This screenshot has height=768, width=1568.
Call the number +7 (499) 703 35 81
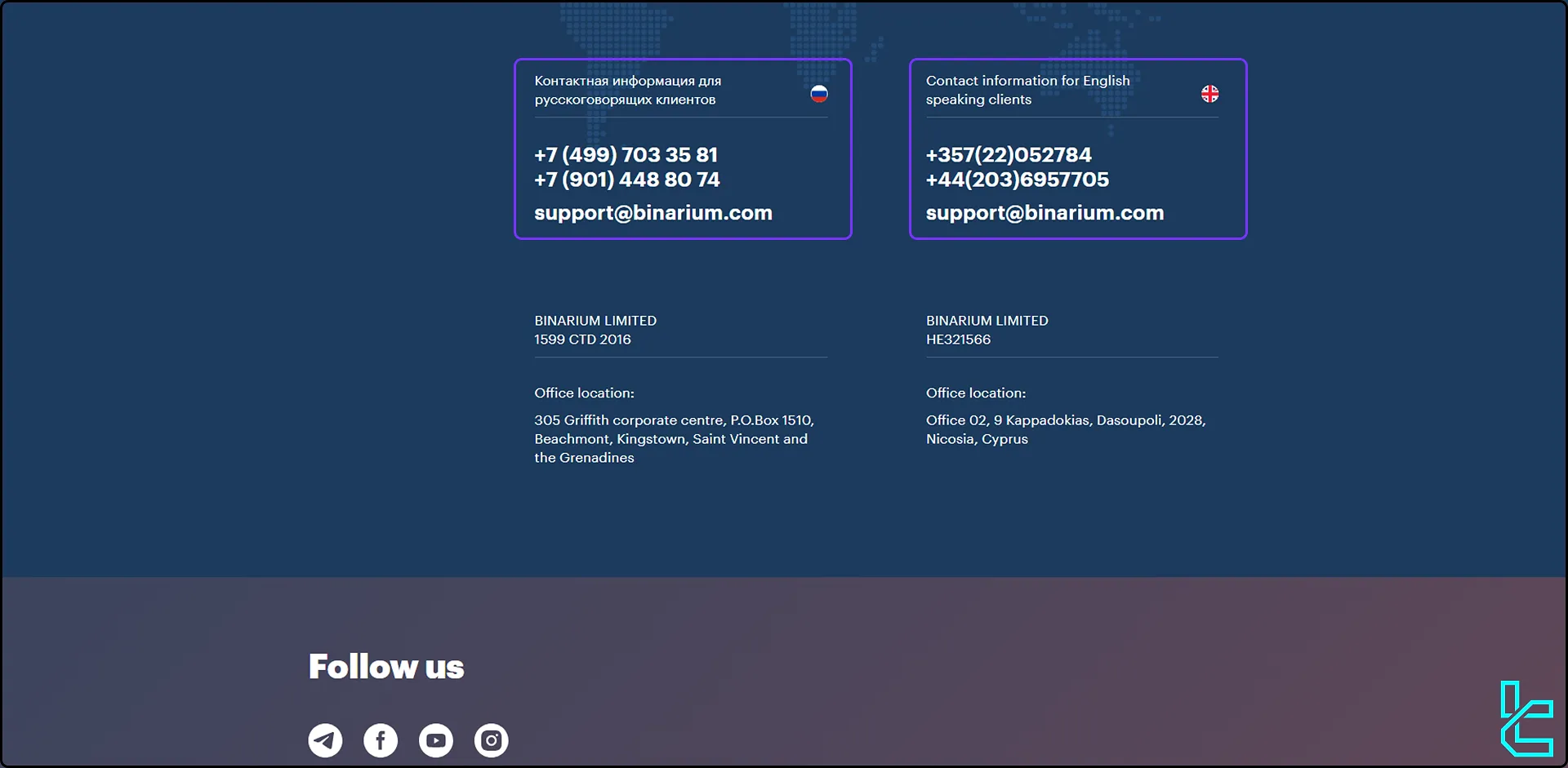pyautogui.click(x=626, y=154)
